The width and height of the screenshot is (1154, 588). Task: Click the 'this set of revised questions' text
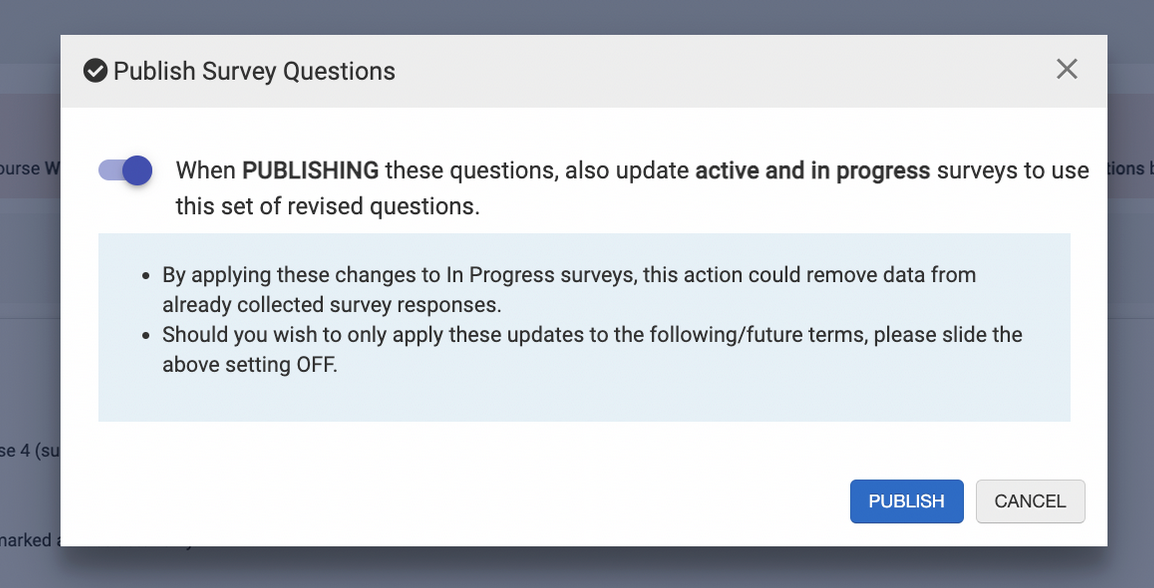(327, 206)
